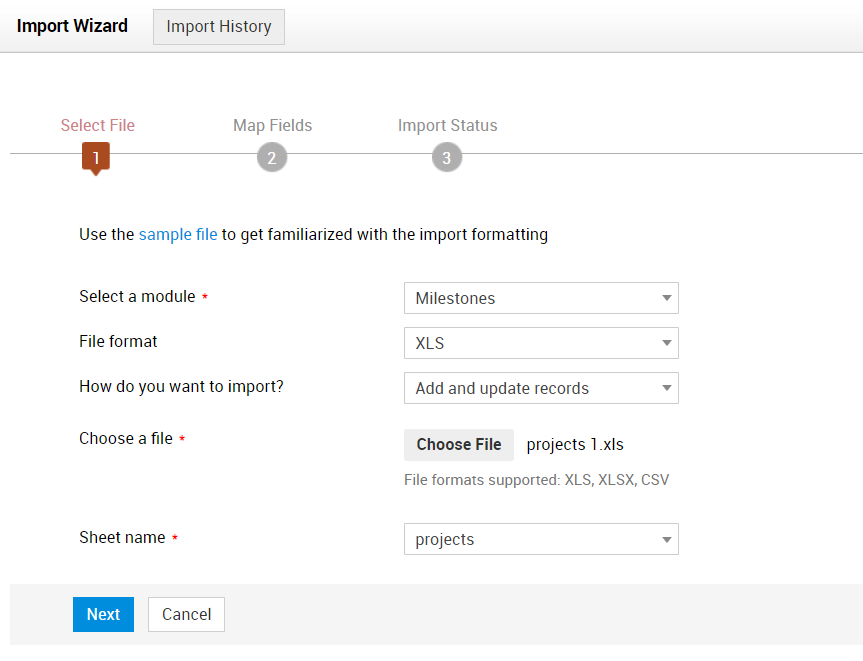The width and height of the screenshot is (863, 661).
Task: Expand the Milestones module dropdown
Action: pos(540,298)
